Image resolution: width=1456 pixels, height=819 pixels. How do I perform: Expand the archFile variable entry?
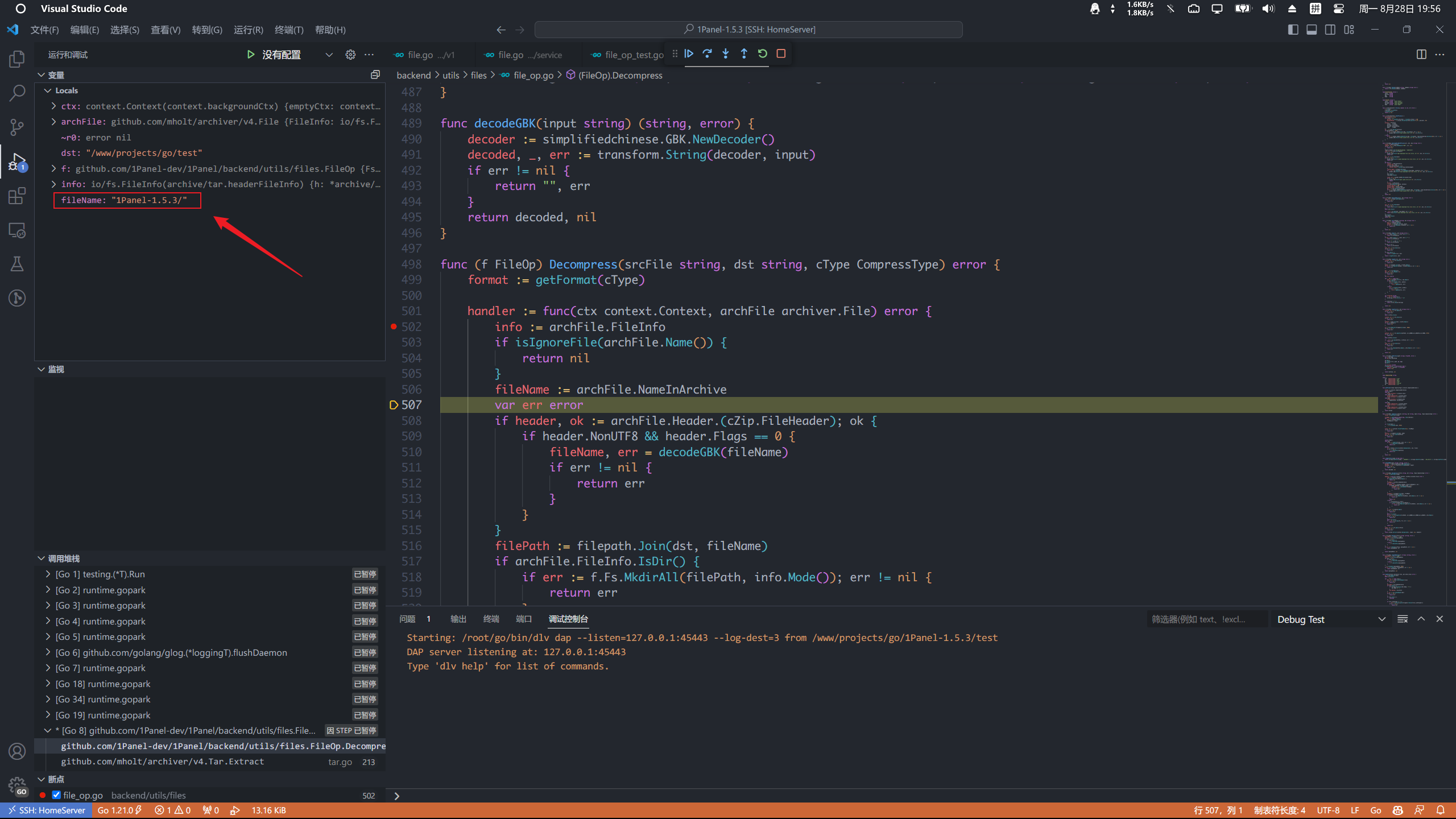[x=53, y=121]
